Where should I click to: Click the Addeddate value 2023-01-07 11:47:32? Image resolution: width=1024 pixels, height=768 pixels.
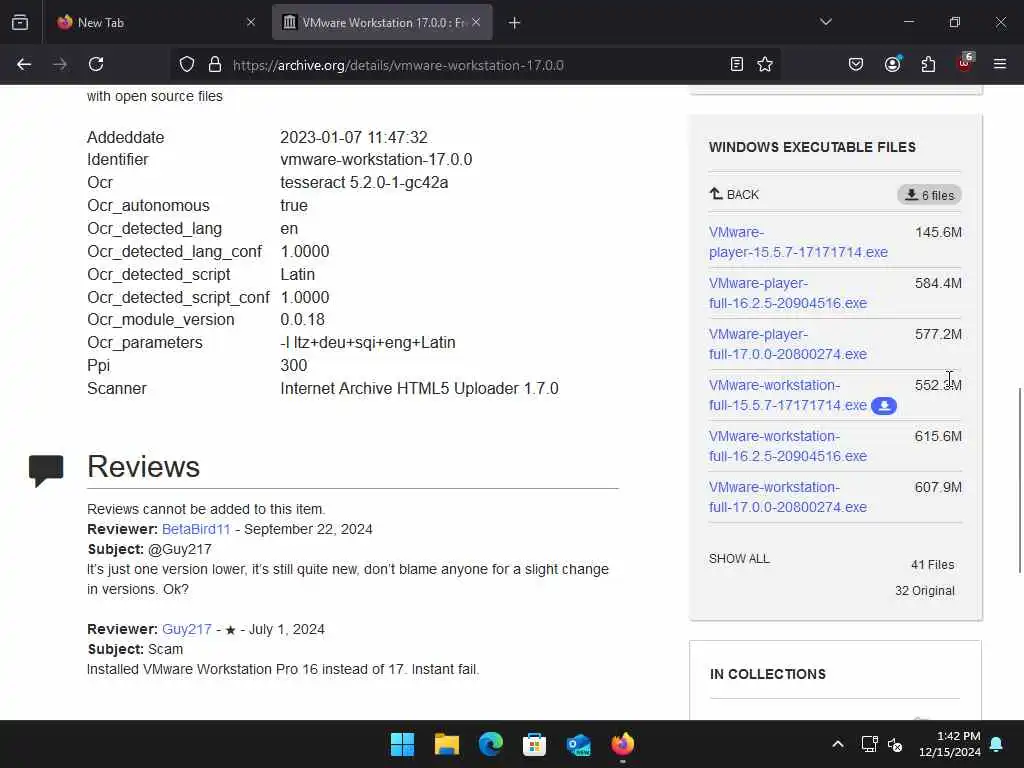click(x=354, y=137)
